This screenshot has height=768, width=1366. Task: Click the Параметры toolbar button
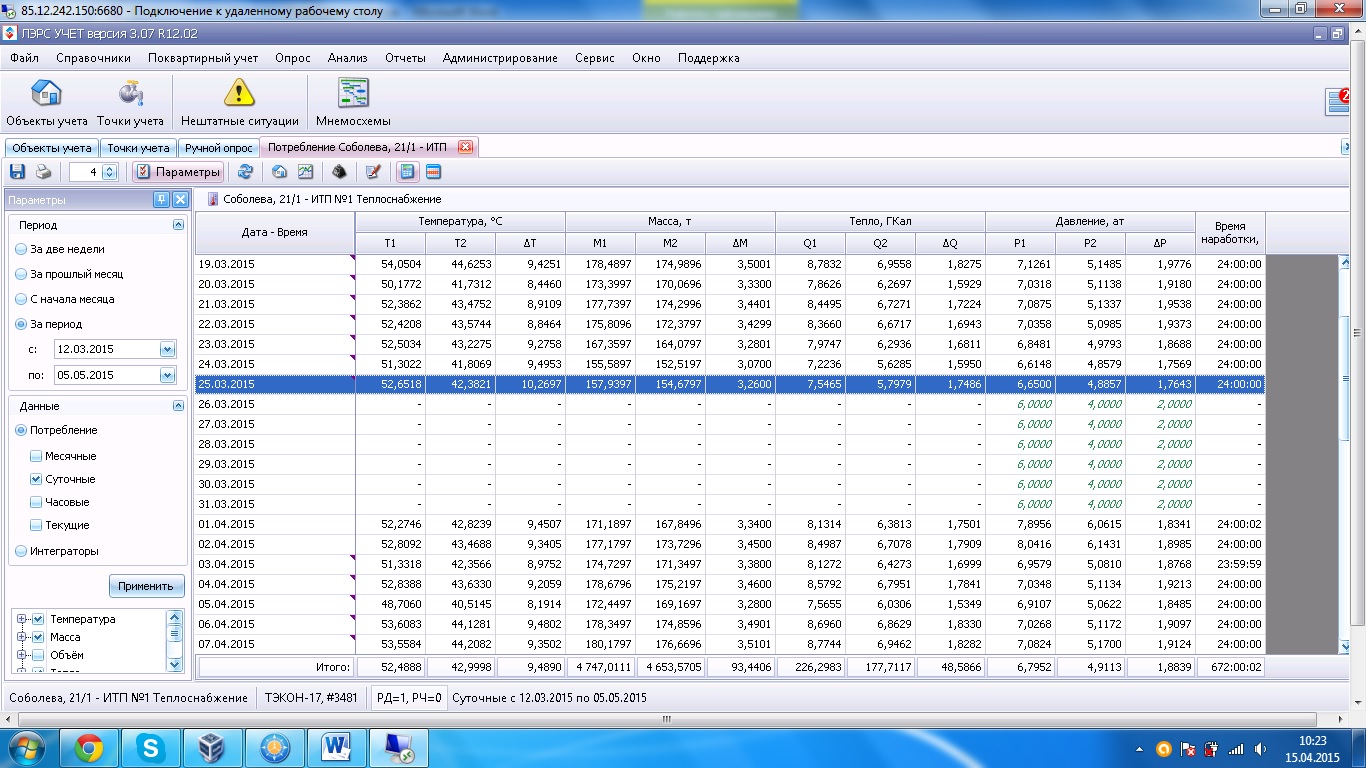click(178, 172)
